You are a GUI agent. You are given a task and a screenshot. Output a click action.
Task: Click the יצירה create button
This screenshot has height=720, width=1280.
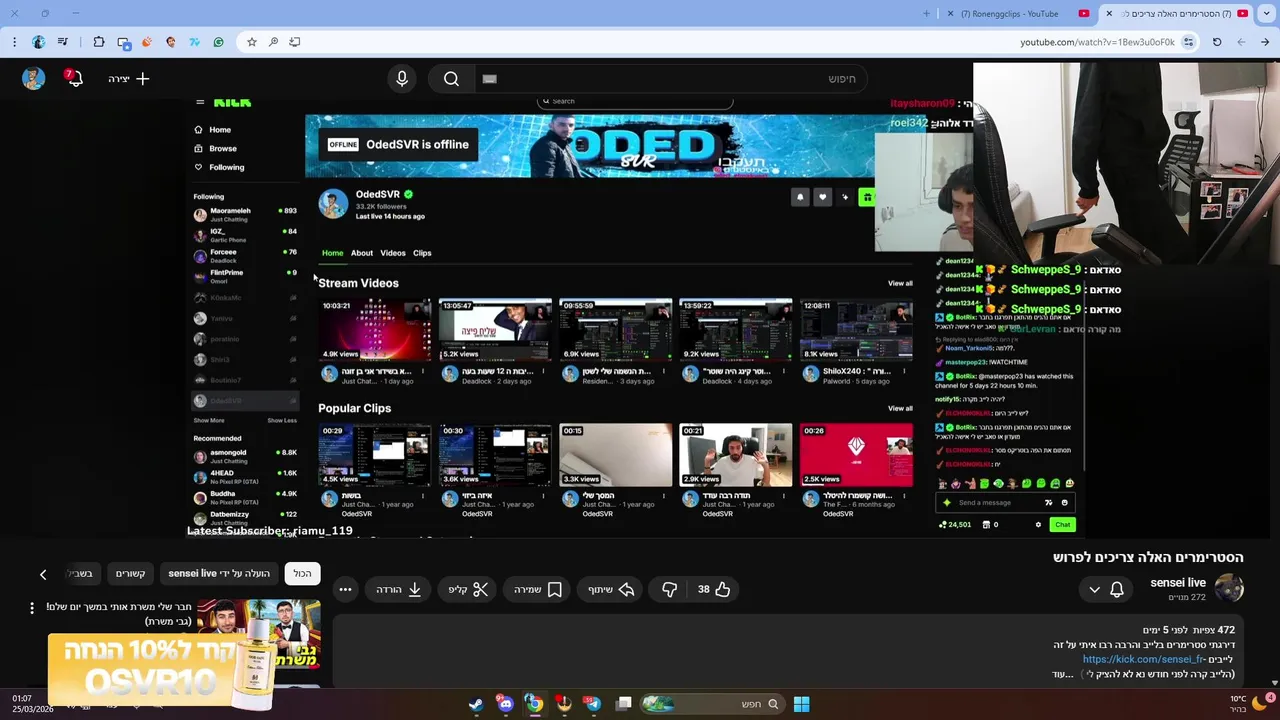click(129, 79)
